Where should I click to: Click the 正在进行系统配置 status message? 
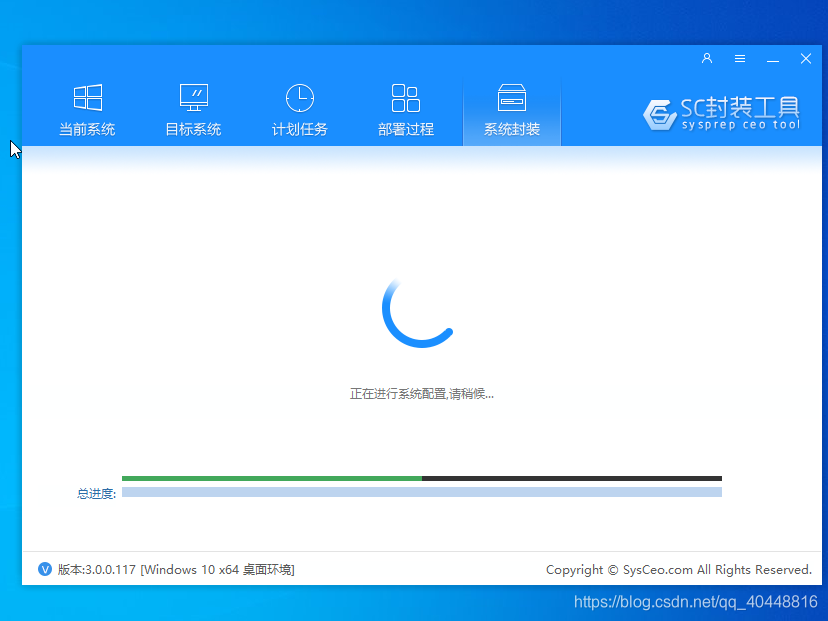pos(421,394)
